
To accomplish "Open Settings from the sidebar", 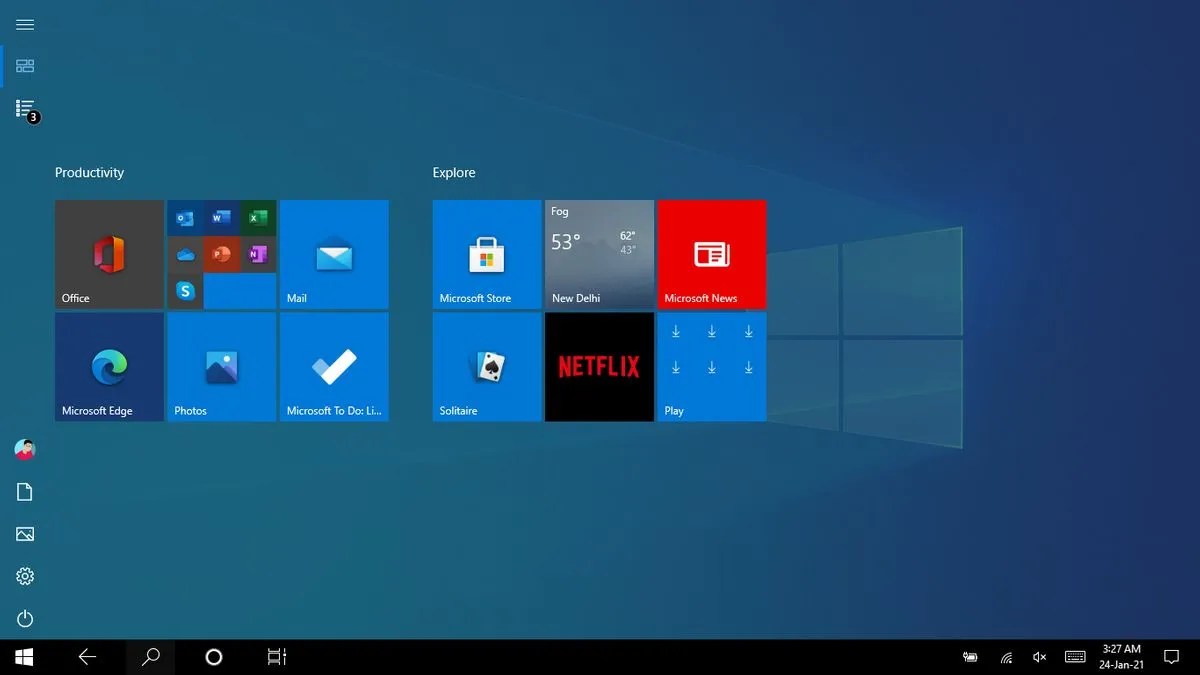I will tap(24, 576).
